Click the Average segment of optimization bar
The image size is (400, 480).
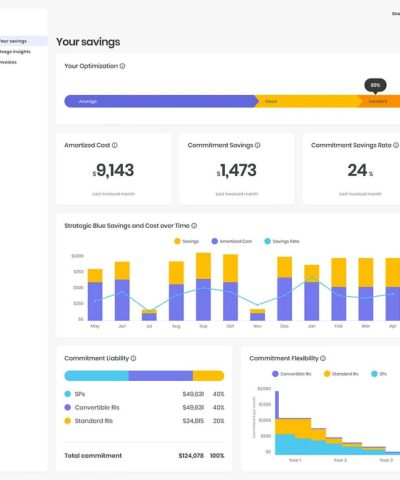tap(161, 101)
